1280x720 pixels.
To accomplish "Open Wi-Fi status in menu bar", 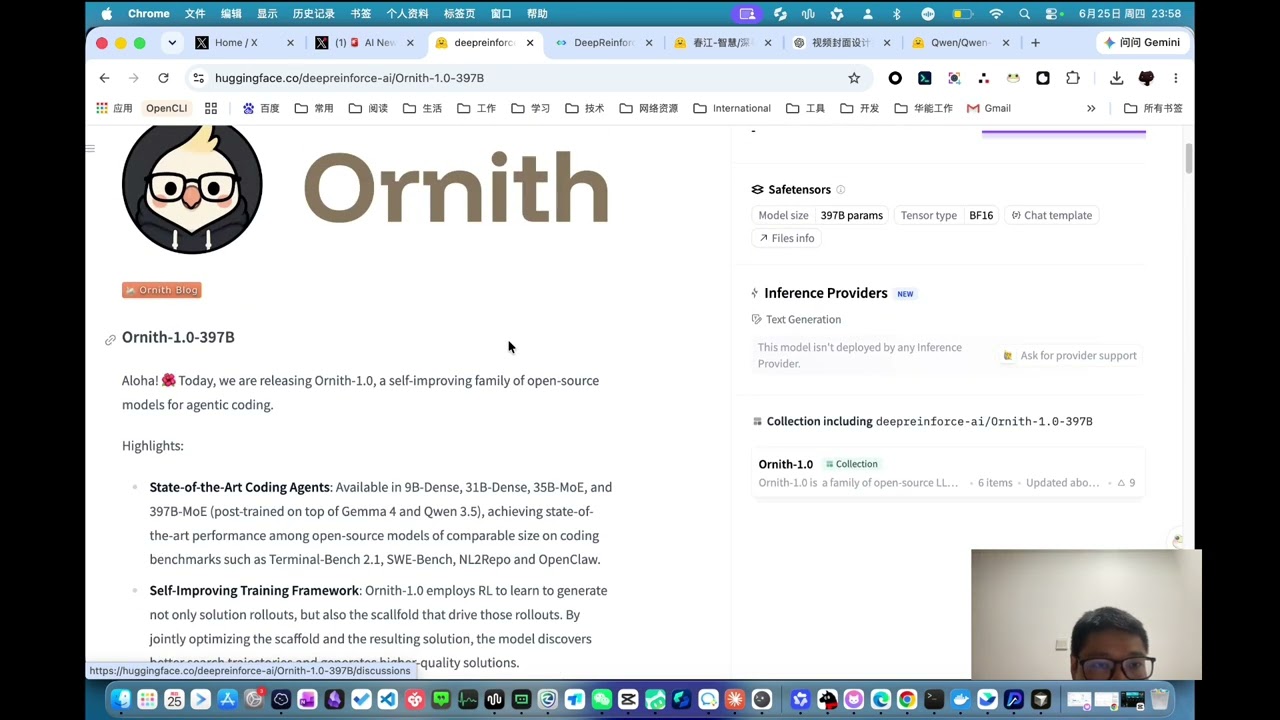I will point(996,14).
